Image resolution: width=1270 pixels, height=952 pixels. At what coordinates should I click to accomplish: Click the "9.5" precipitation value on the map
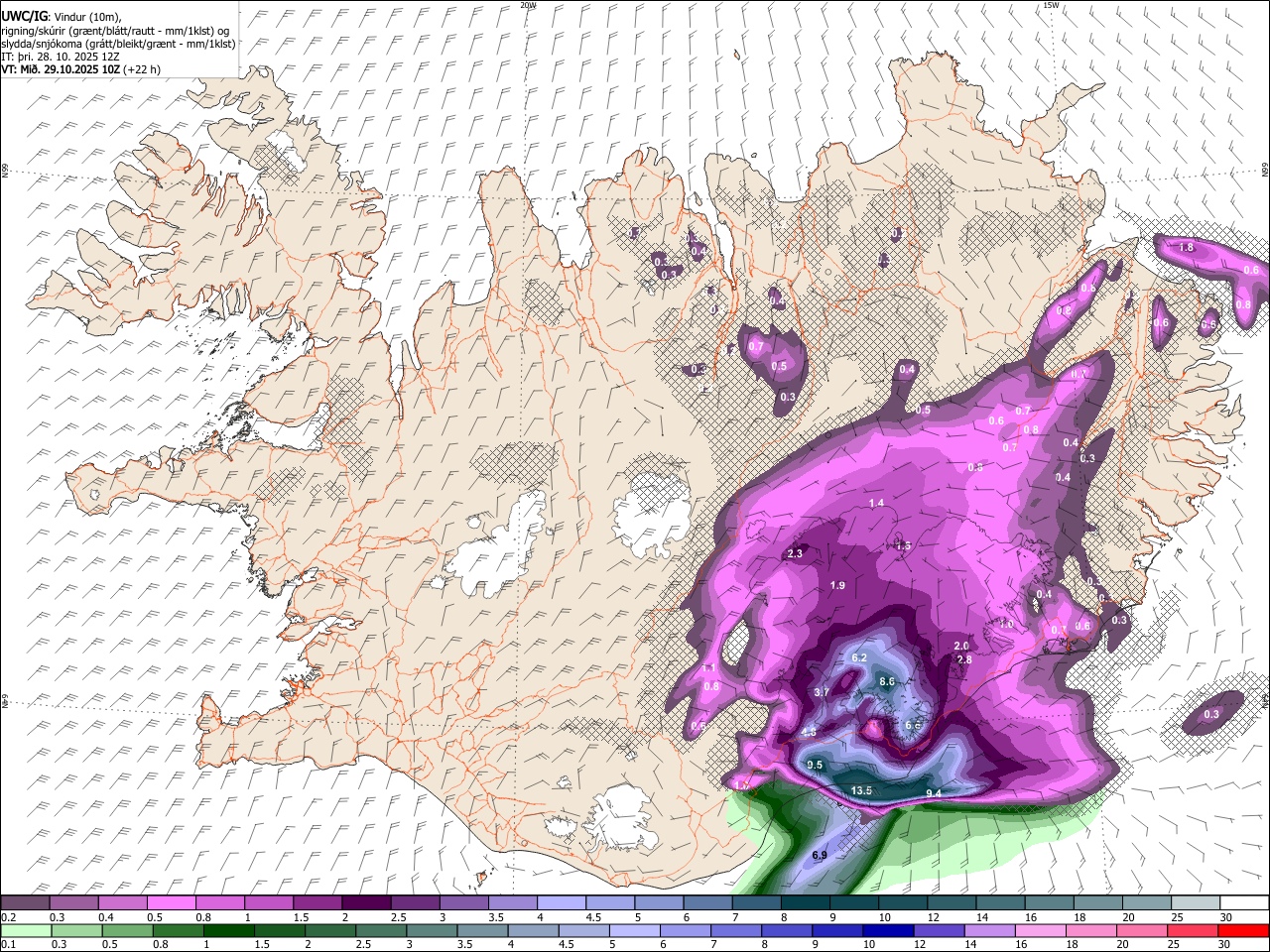coord(816,766)
